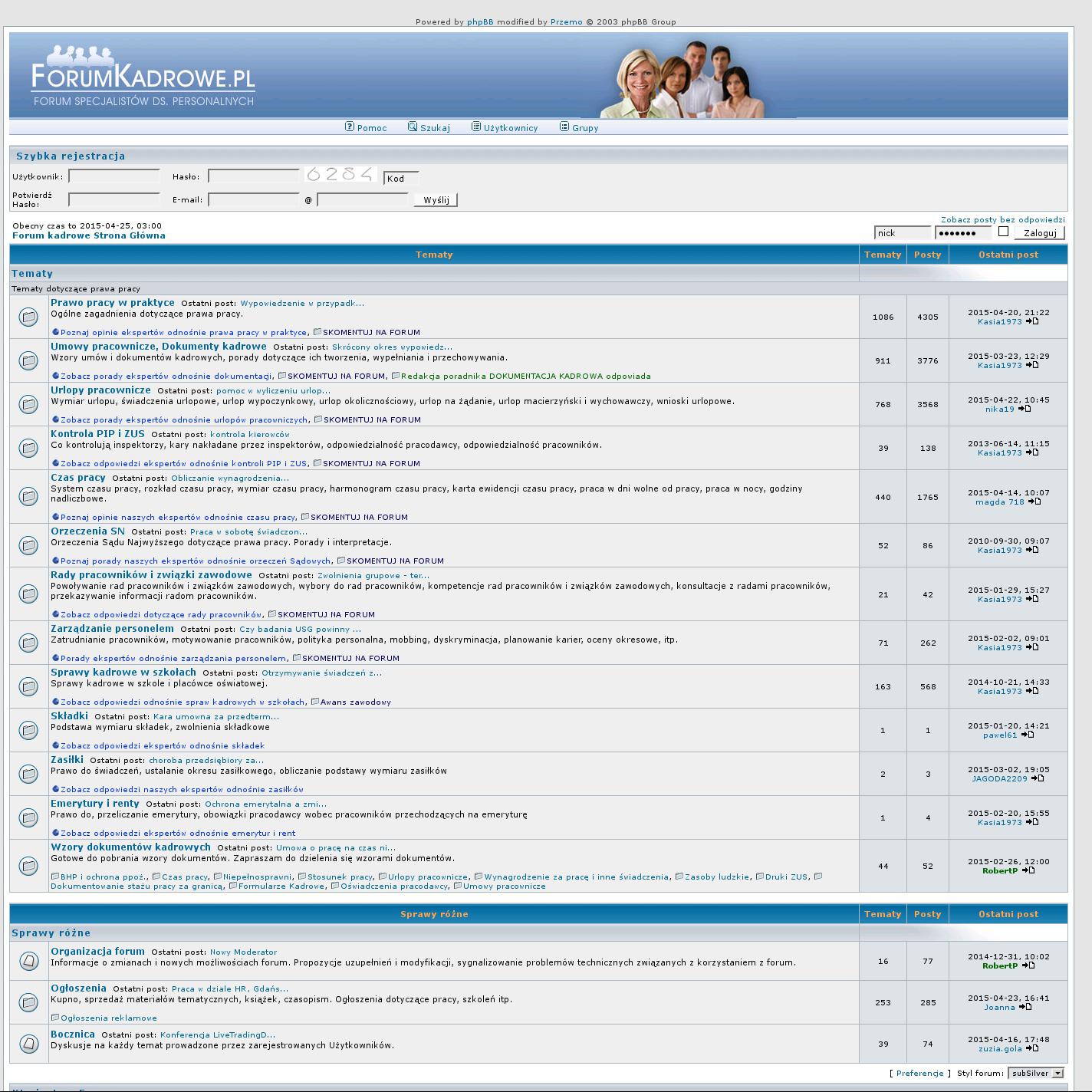
Task: Open the Styl forum subSilver dropdown
Action: coord(1036,1074)
